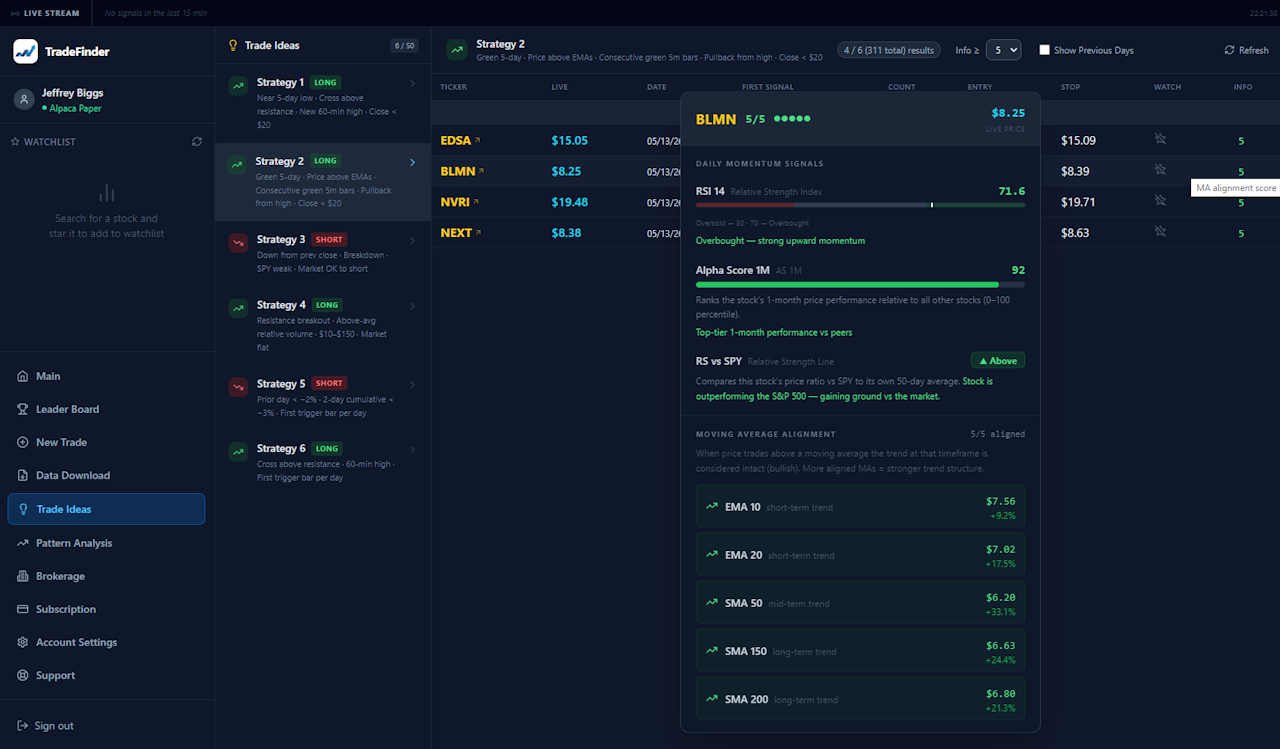The height and width of the screenshot is (749, 1280).
Task: Expand Strategy 2 with its chevron
Action: tap(413, 162)
